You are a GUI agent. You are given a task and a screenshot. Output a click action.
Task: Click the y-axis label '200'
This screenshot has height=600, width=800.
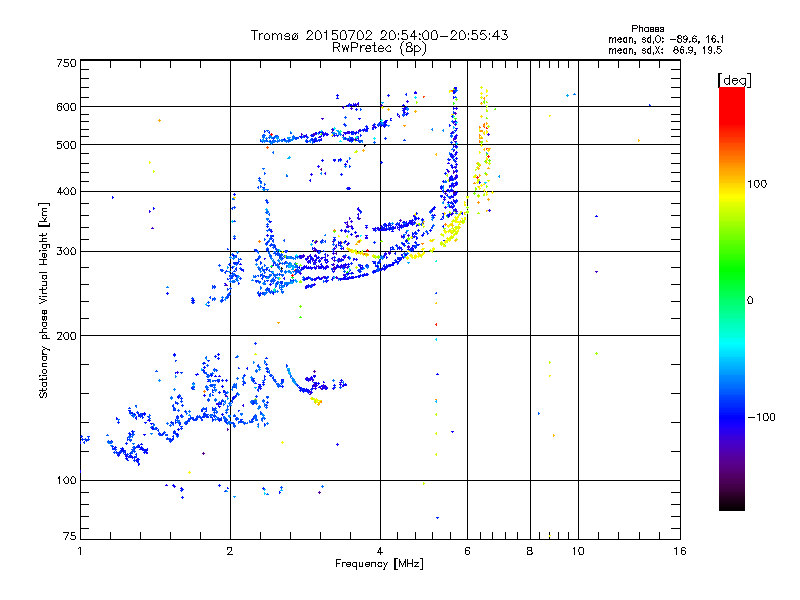pos(66,336)
